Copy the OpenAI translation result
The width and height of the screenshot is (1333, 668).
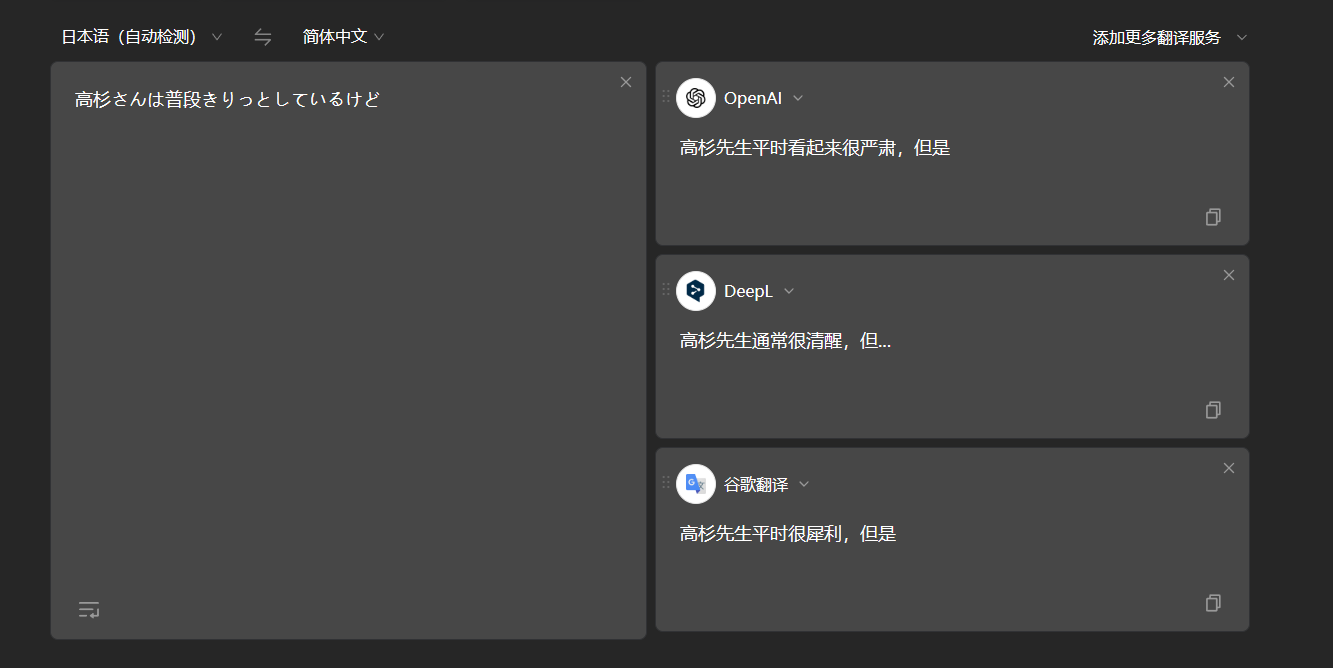point(1213,217)
